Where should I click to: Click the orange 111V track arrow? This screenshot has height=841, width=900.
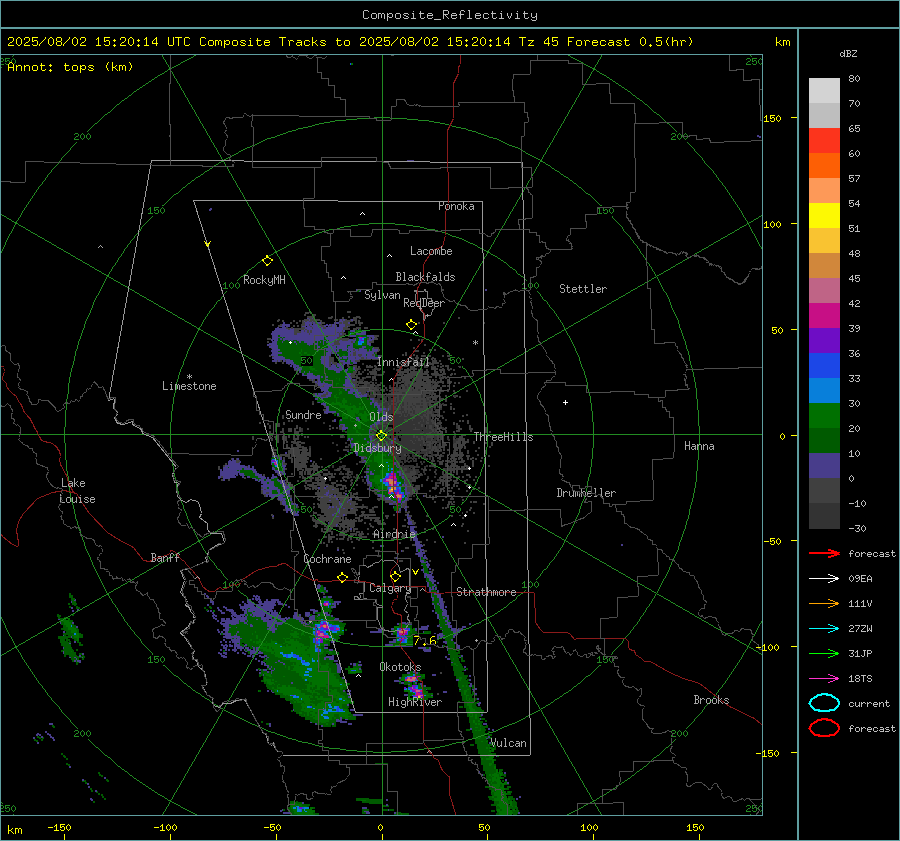point(824,603)
